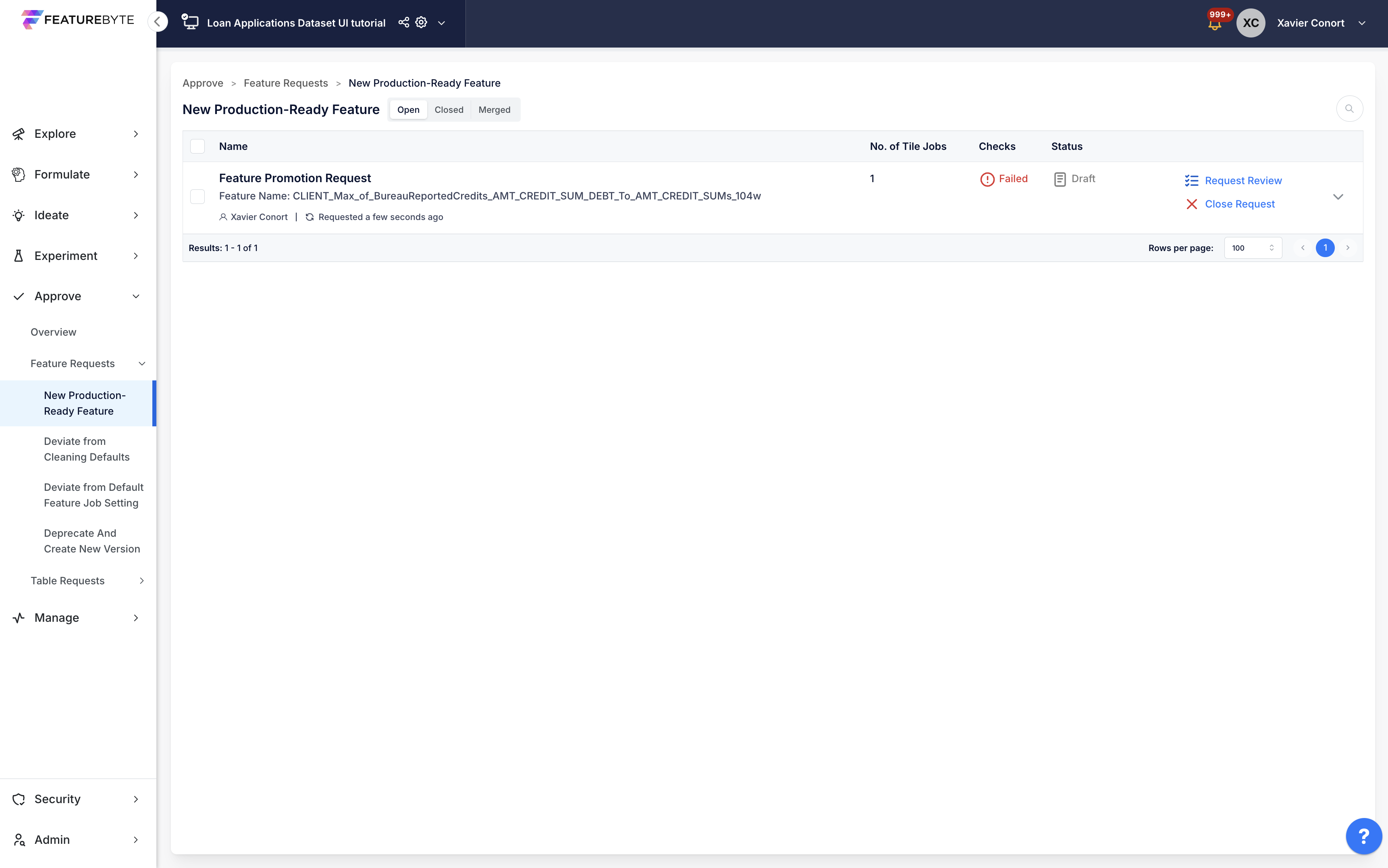
Task: Expand the Feature Promotion Request row details
Action: [x=1338, y=197]
